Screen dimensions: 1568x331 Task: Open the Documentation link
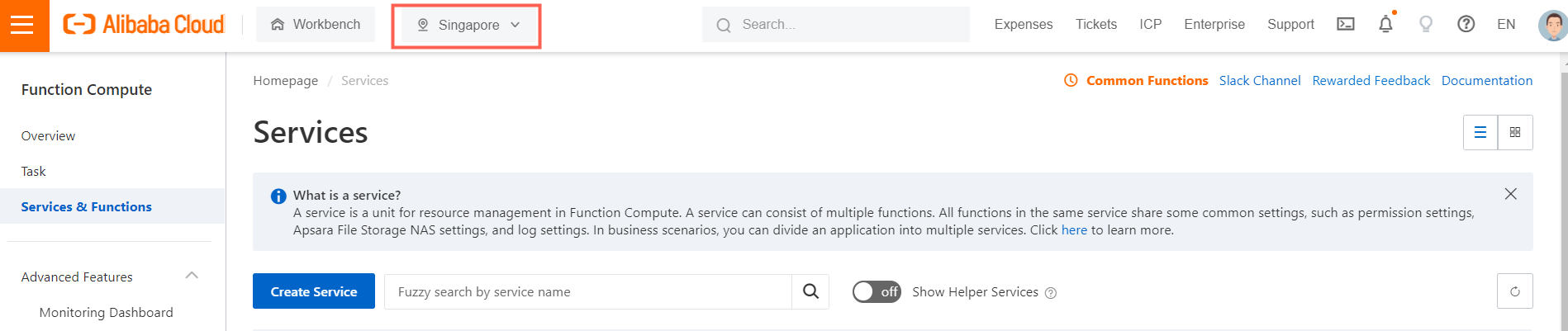pos(1486,81)
